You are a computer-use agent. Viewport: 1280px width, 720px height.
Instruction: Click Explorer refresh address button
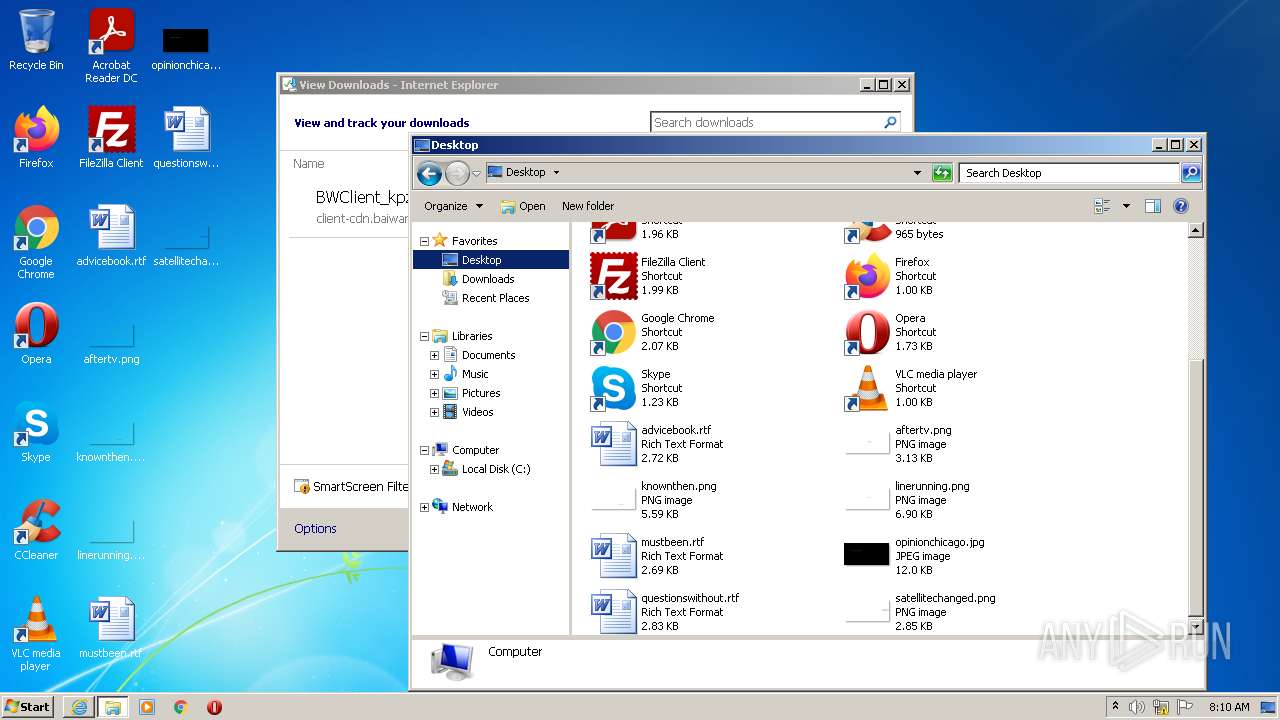(941, 173)
